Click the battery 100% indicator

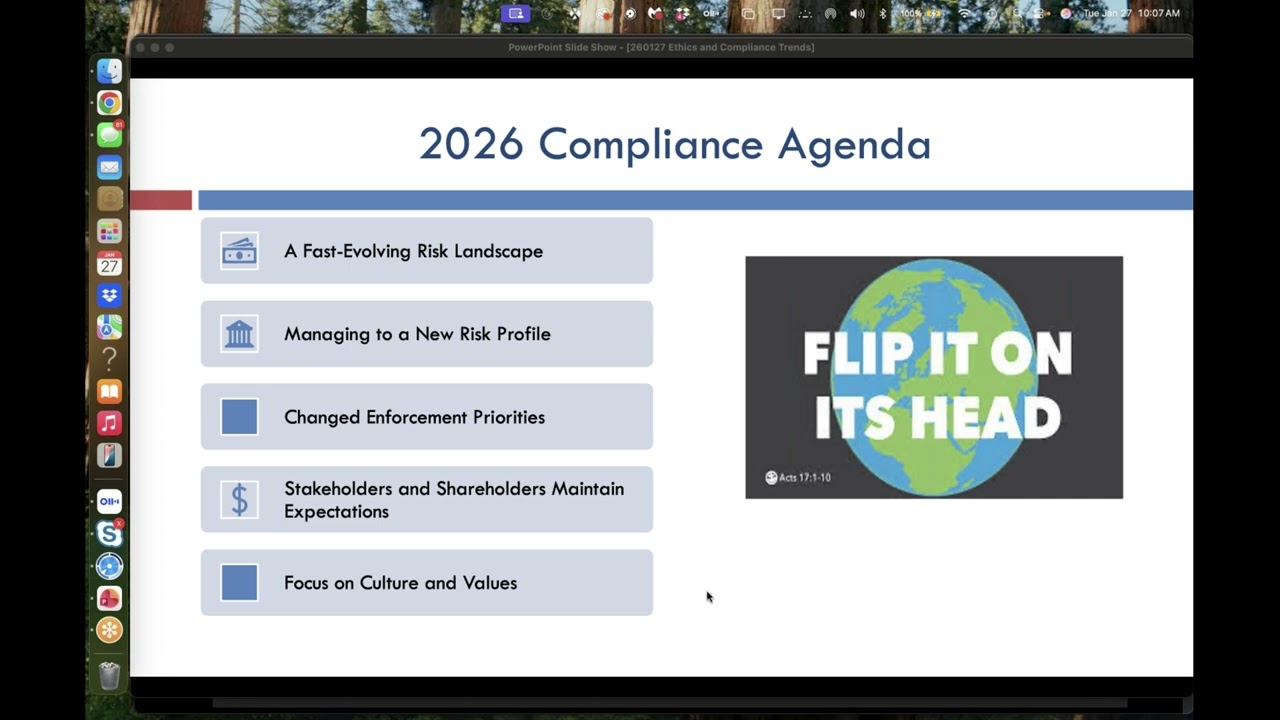pos(923,14)
